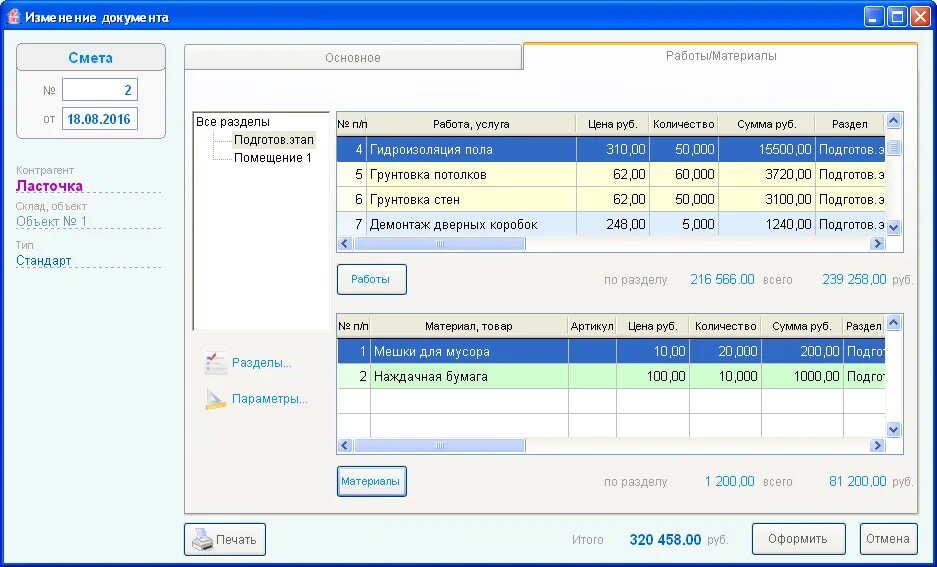Click the Стандарт type link
Viewport: 937px width, 567px height.
(x=44, y=260)
